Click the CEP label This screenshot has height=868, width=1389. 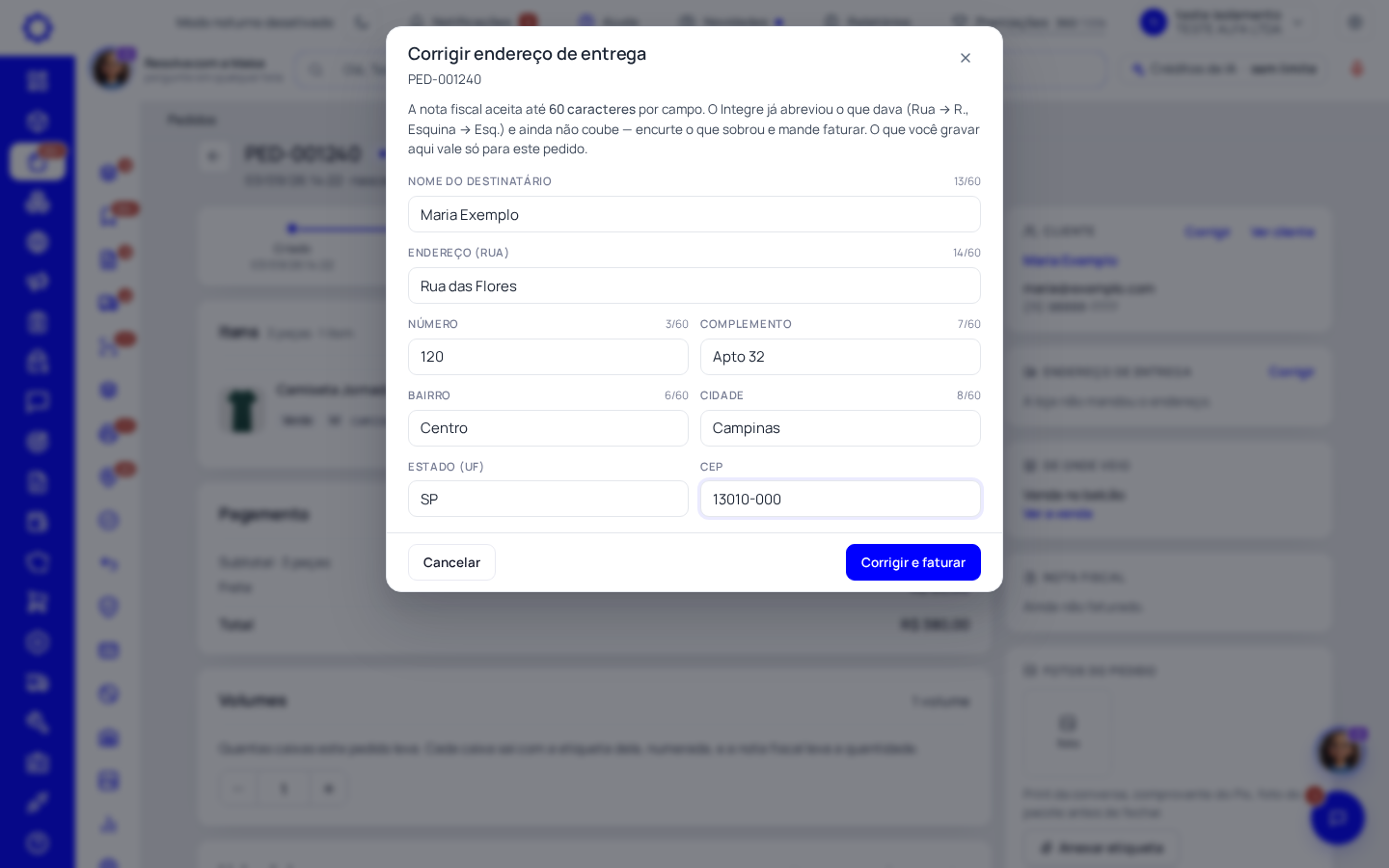[x=712, y=467]
